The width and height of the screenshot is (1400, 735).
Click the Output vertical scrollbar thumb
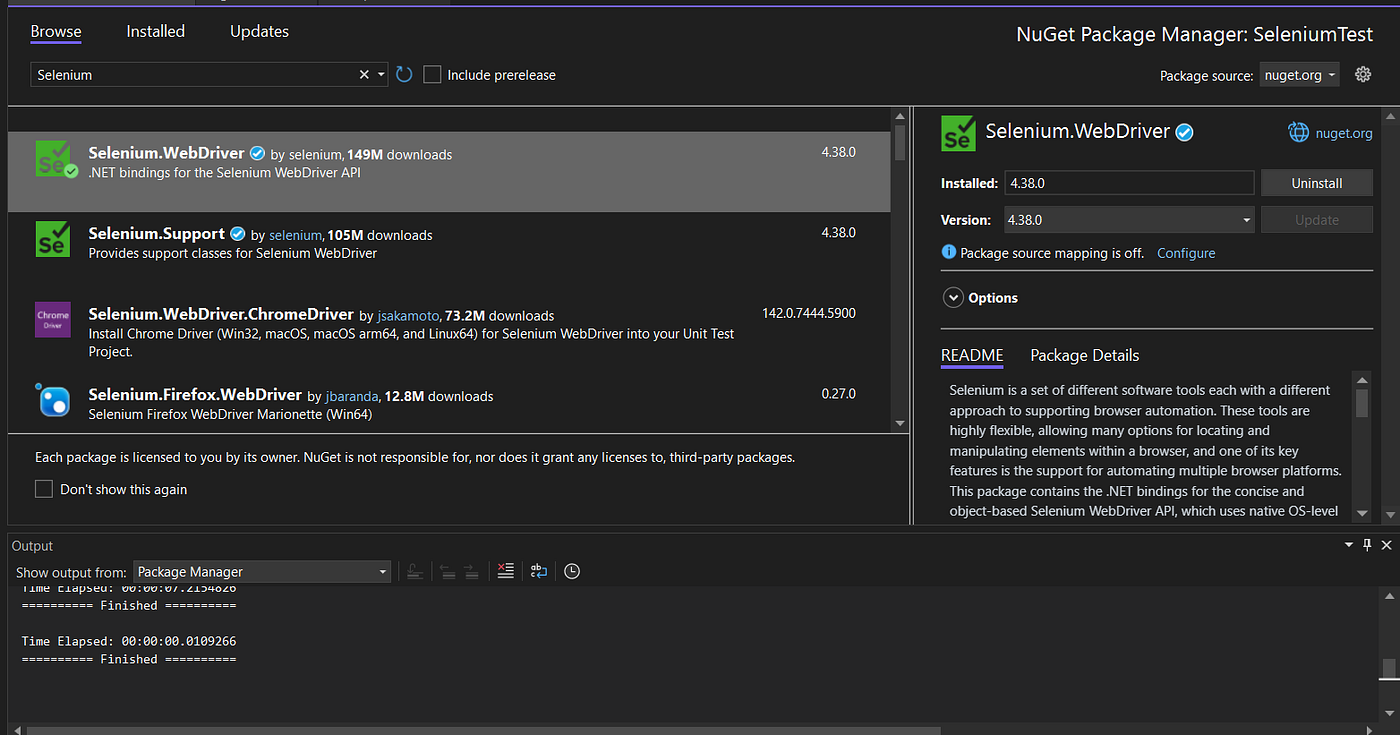1388,669
